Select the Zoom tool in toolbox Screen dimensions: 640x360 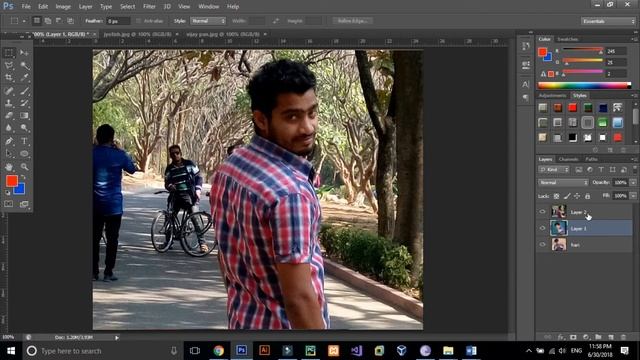click(x=24, y=167)
